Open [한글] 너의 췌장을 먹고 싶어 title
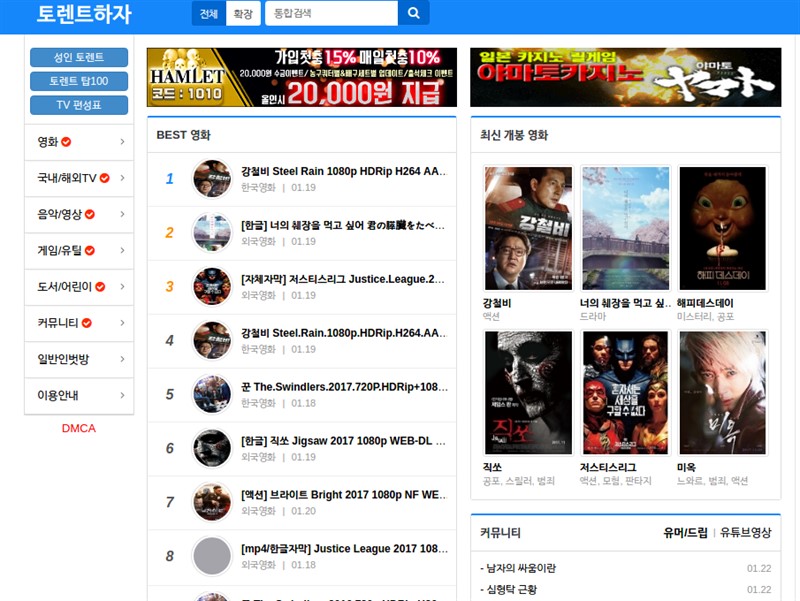 343,225
